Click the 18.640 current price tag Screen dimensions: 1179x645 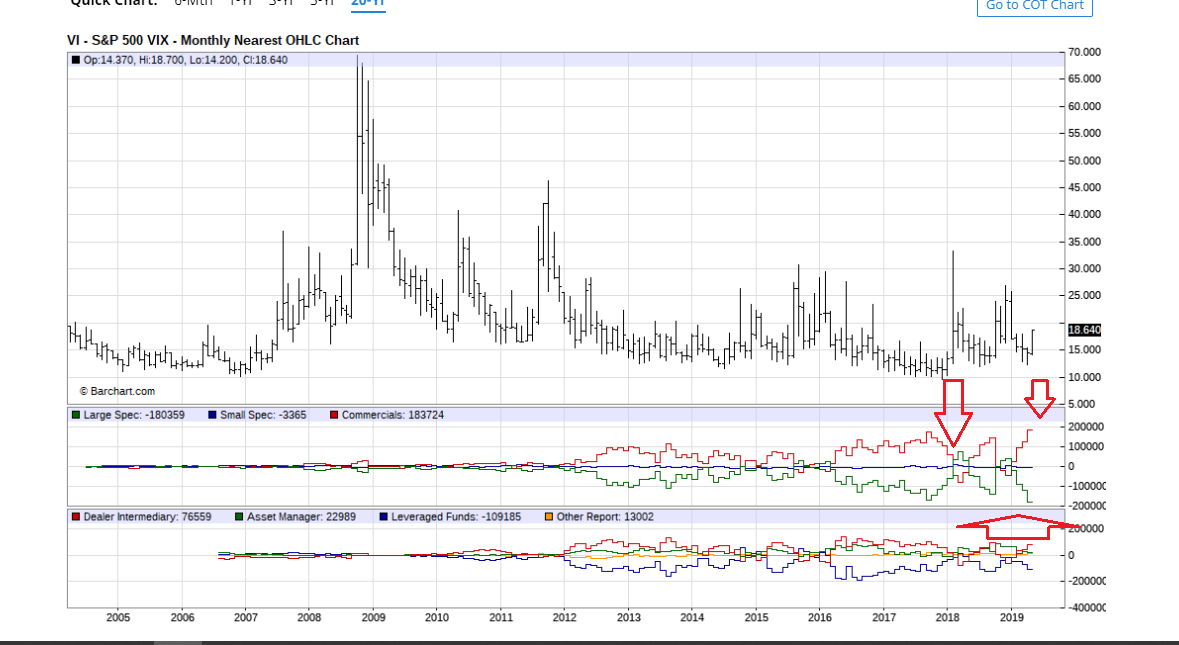coord(1084,330)
